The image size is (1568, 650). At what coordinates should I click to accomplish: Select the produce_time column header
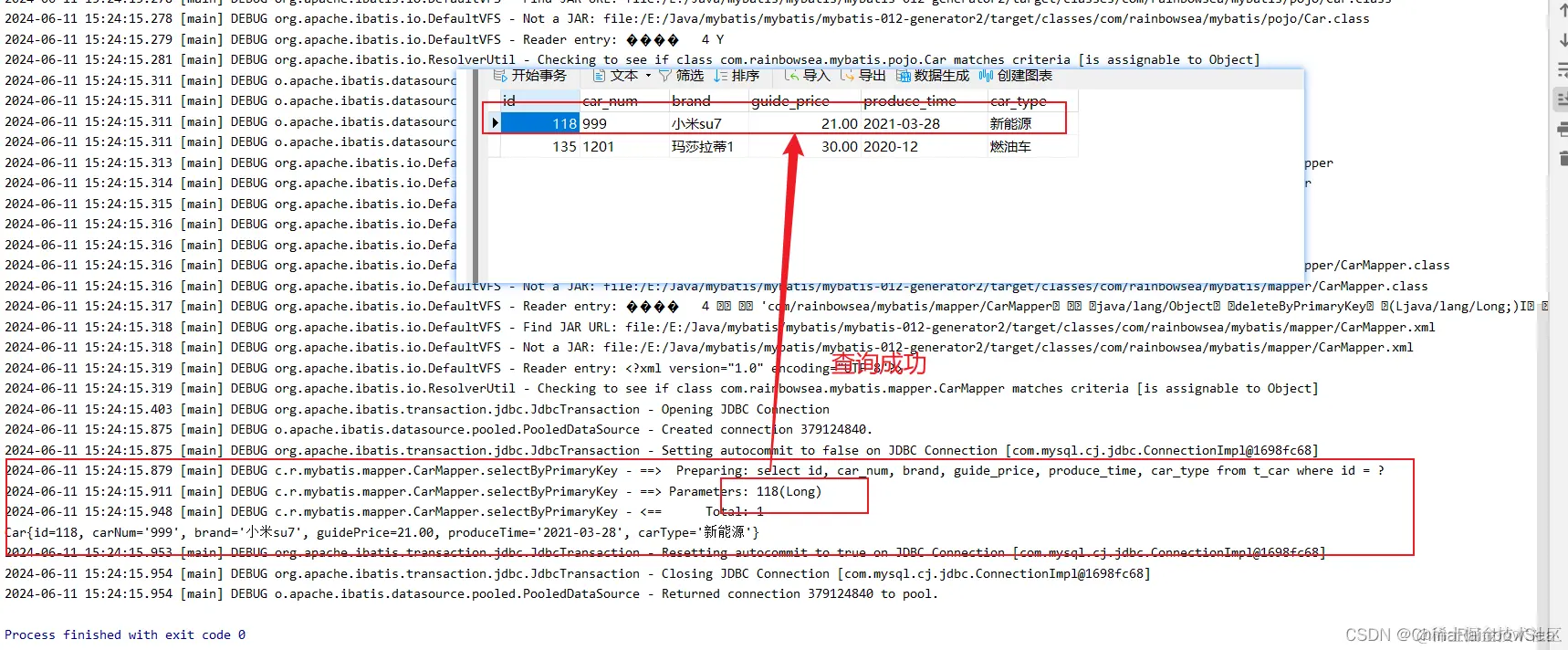point(925,100)
